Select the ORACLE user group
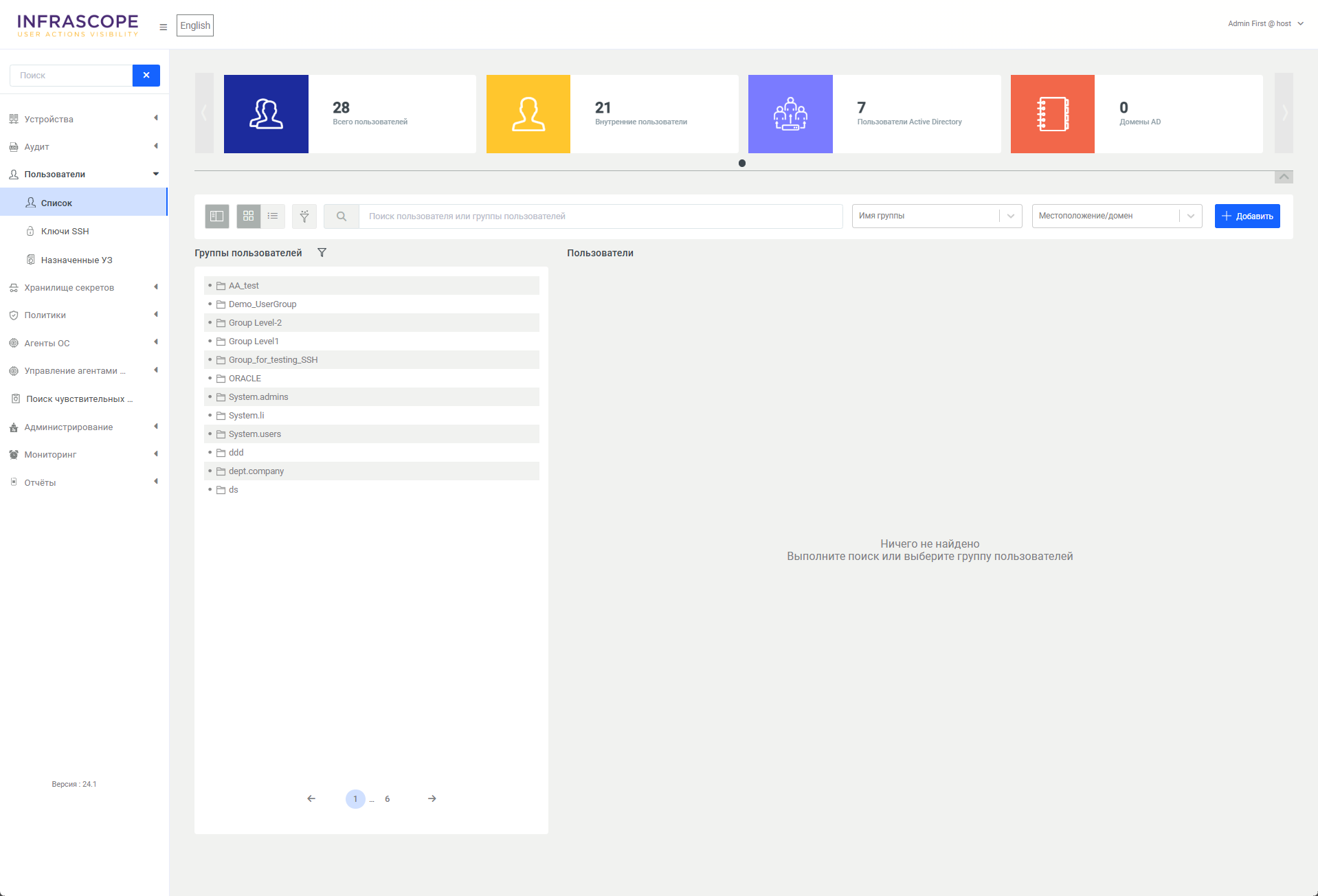The width and height of the screenshot is (1318, 896). (372, 379)
